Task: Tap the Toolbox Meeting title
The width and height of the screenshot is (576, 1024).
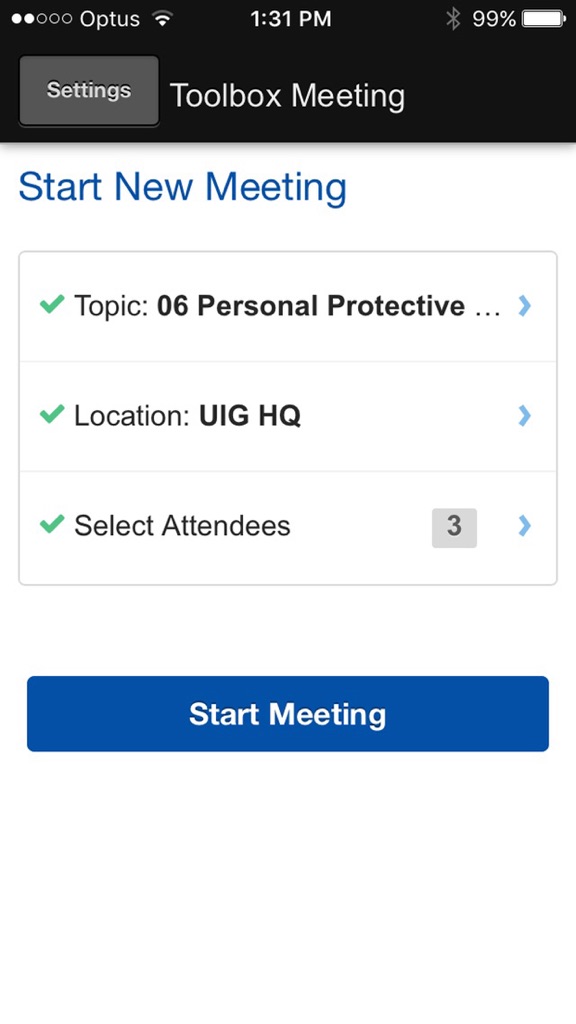Action: pyautogui.click(x=287, y=95)
